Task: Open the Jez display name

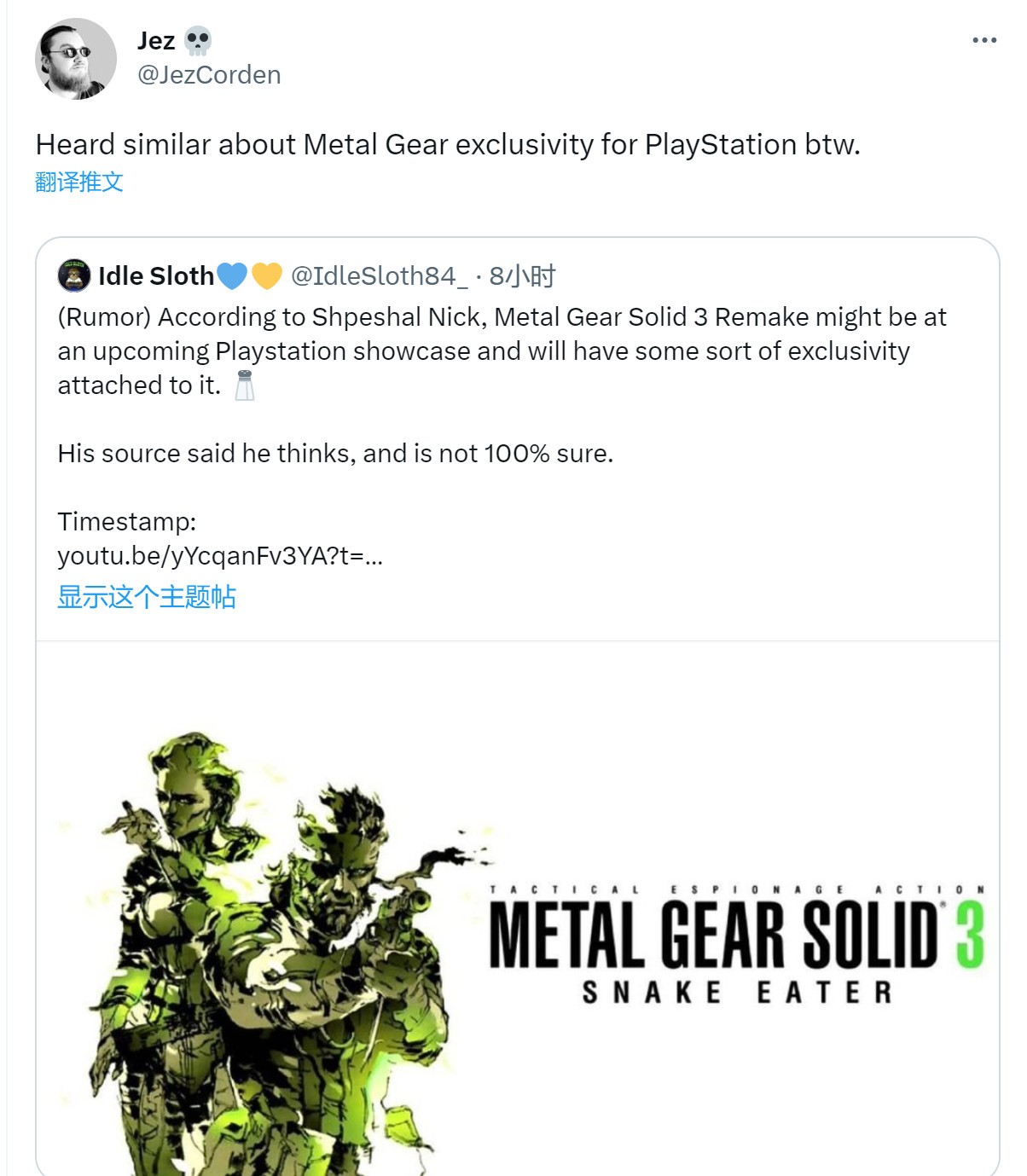Action: click(x=156, y=40)
